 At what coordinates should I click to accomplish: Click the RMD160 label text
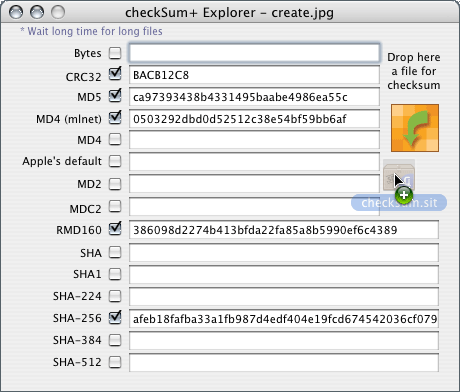click(x=79, y=230)
